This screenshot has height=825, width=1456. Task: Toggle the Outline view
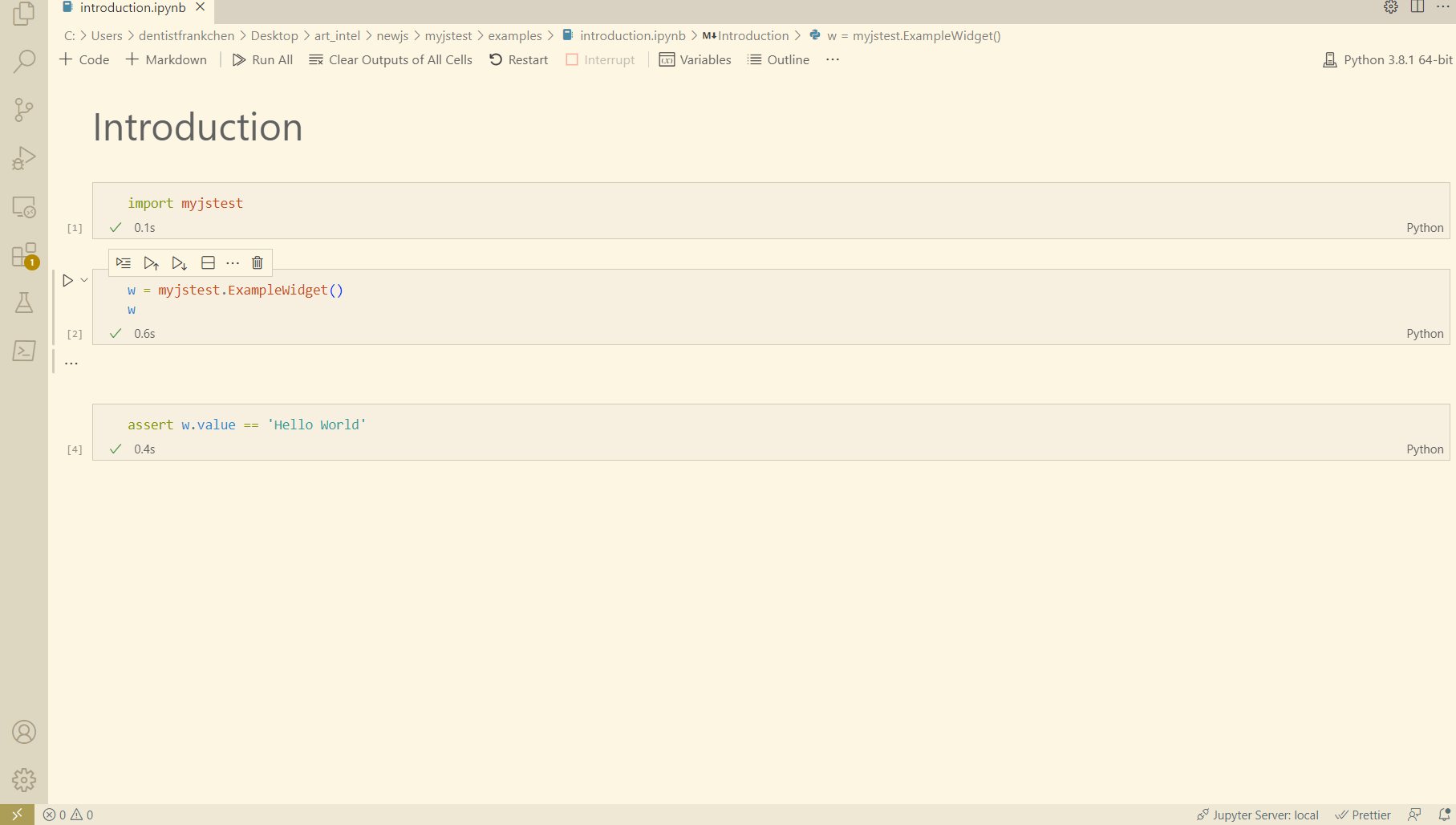click(x=777, y=59)
